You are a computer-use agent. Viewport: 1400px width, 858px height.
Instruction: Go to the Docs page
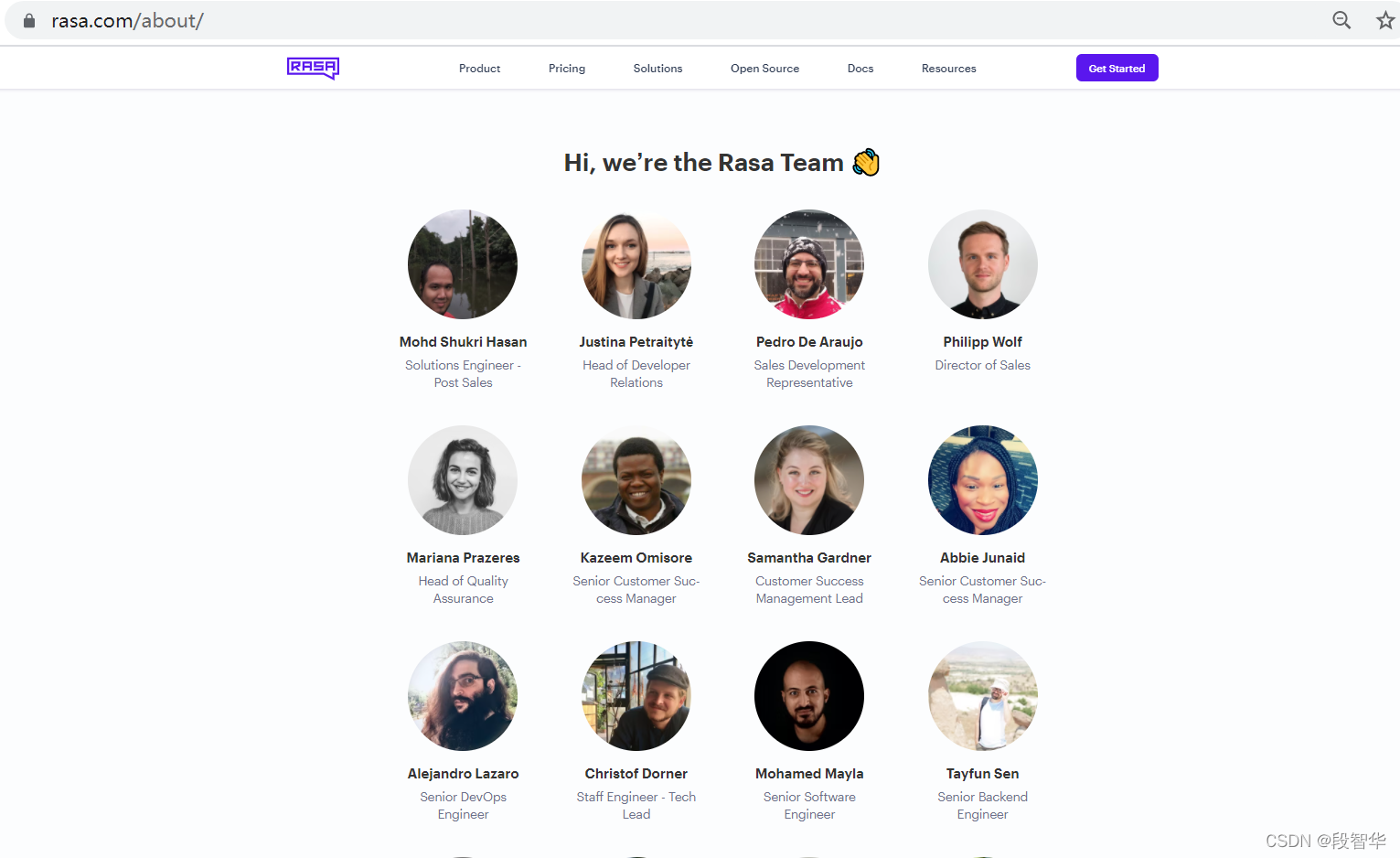pyautogui.click(x=860, y=69)
